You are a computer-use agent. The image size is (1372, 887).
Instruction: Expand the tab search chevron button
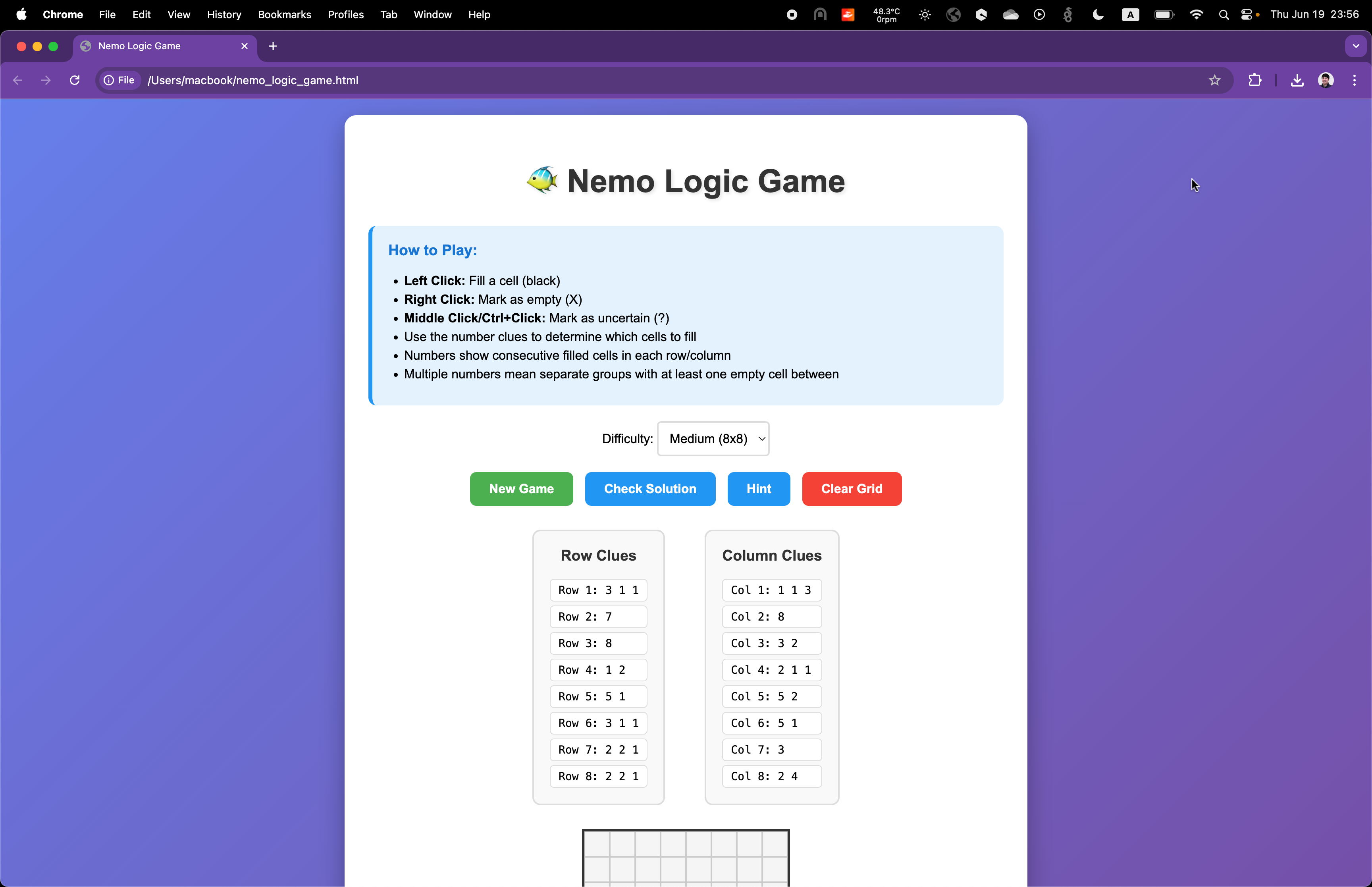pos(1355,46)
